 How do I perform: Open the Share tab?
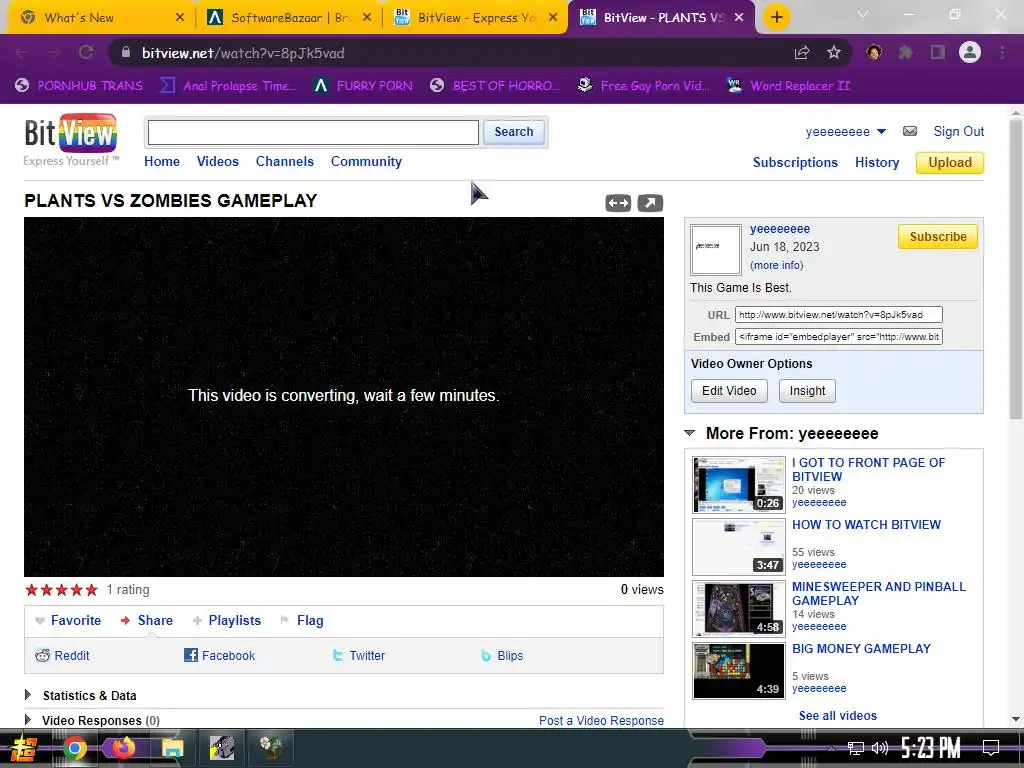[147, 620]
